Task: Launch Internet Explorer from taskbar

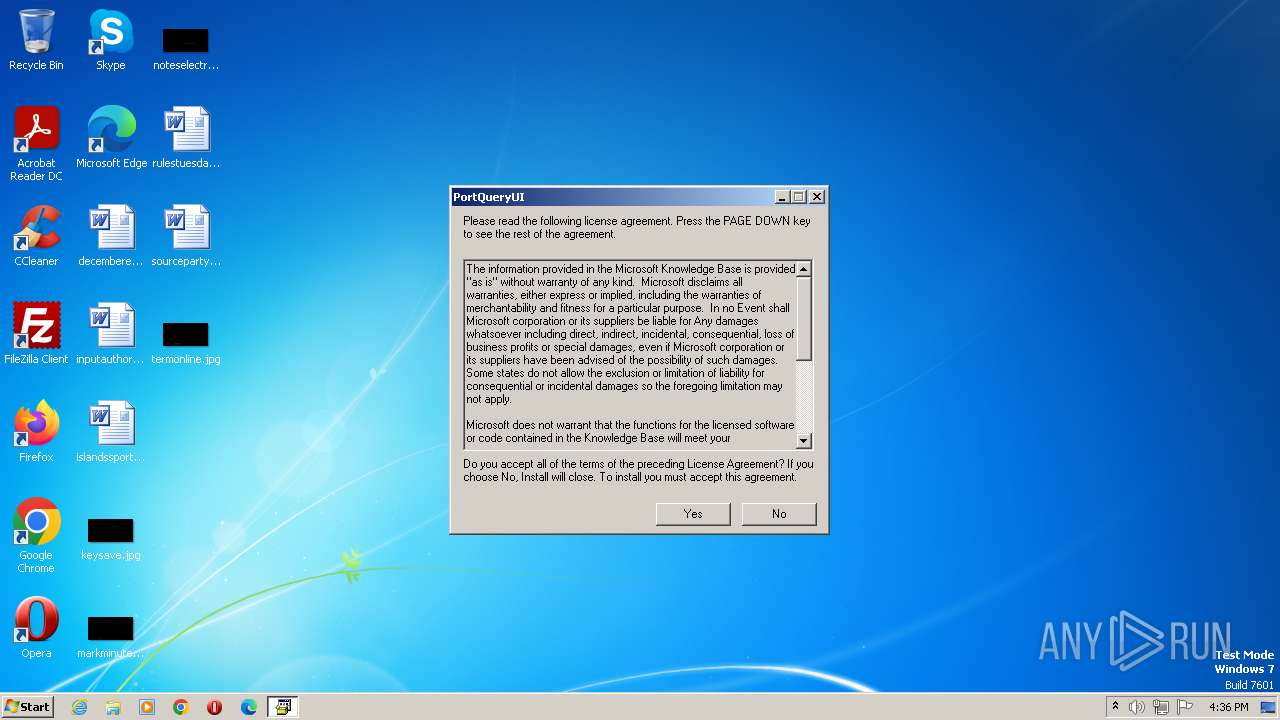Action: click(79, 707)
